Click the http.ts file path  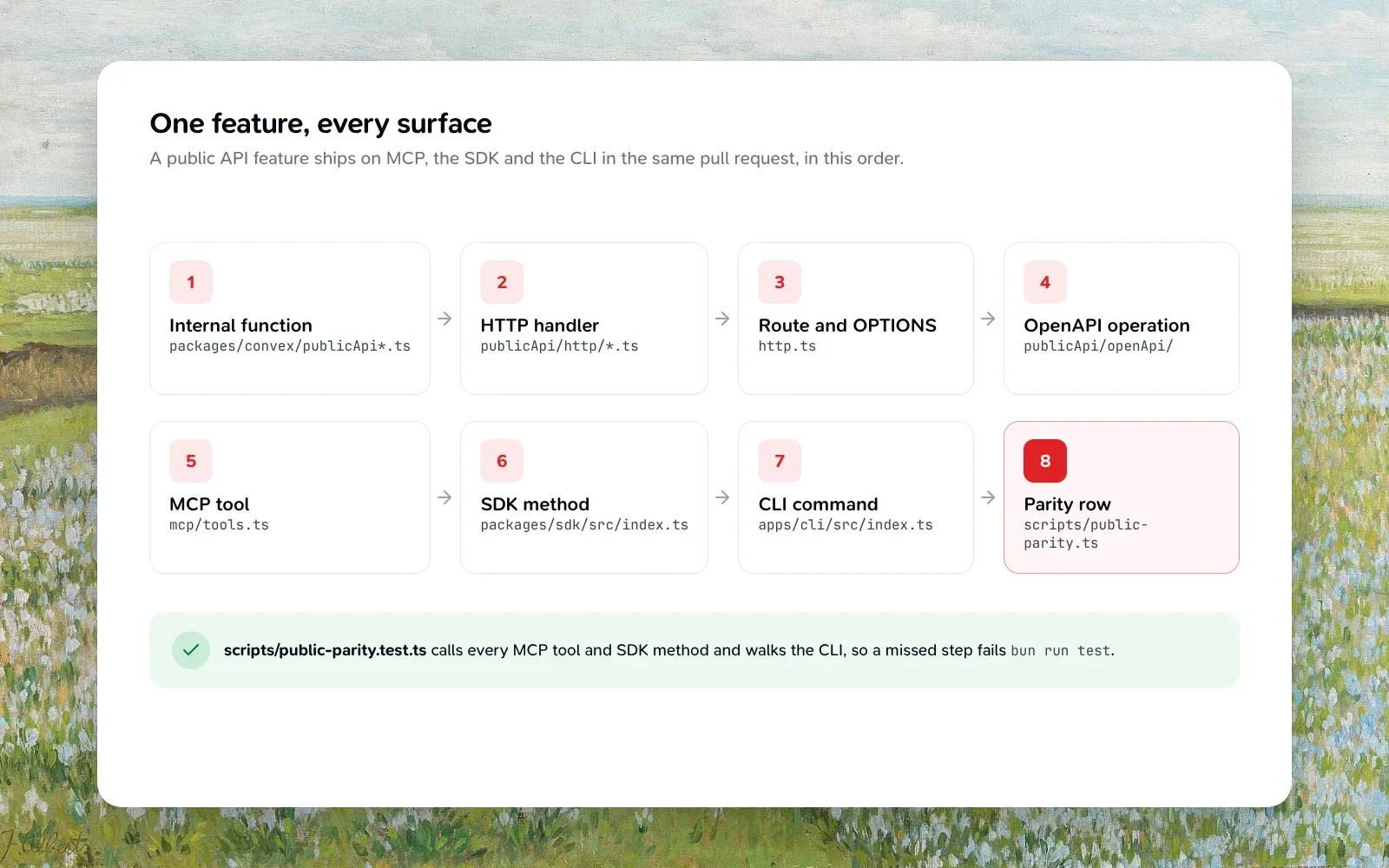(787, 346)
